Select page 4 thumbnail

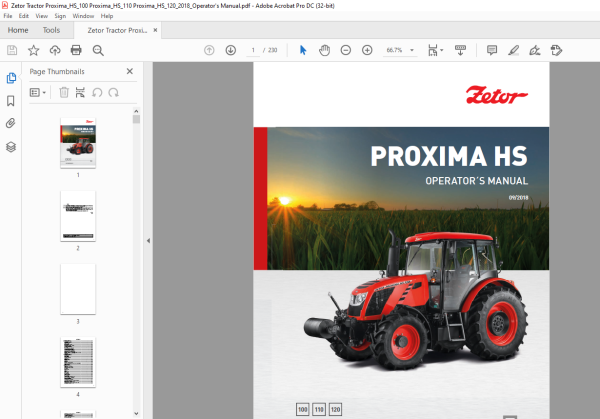pos(78,362)
